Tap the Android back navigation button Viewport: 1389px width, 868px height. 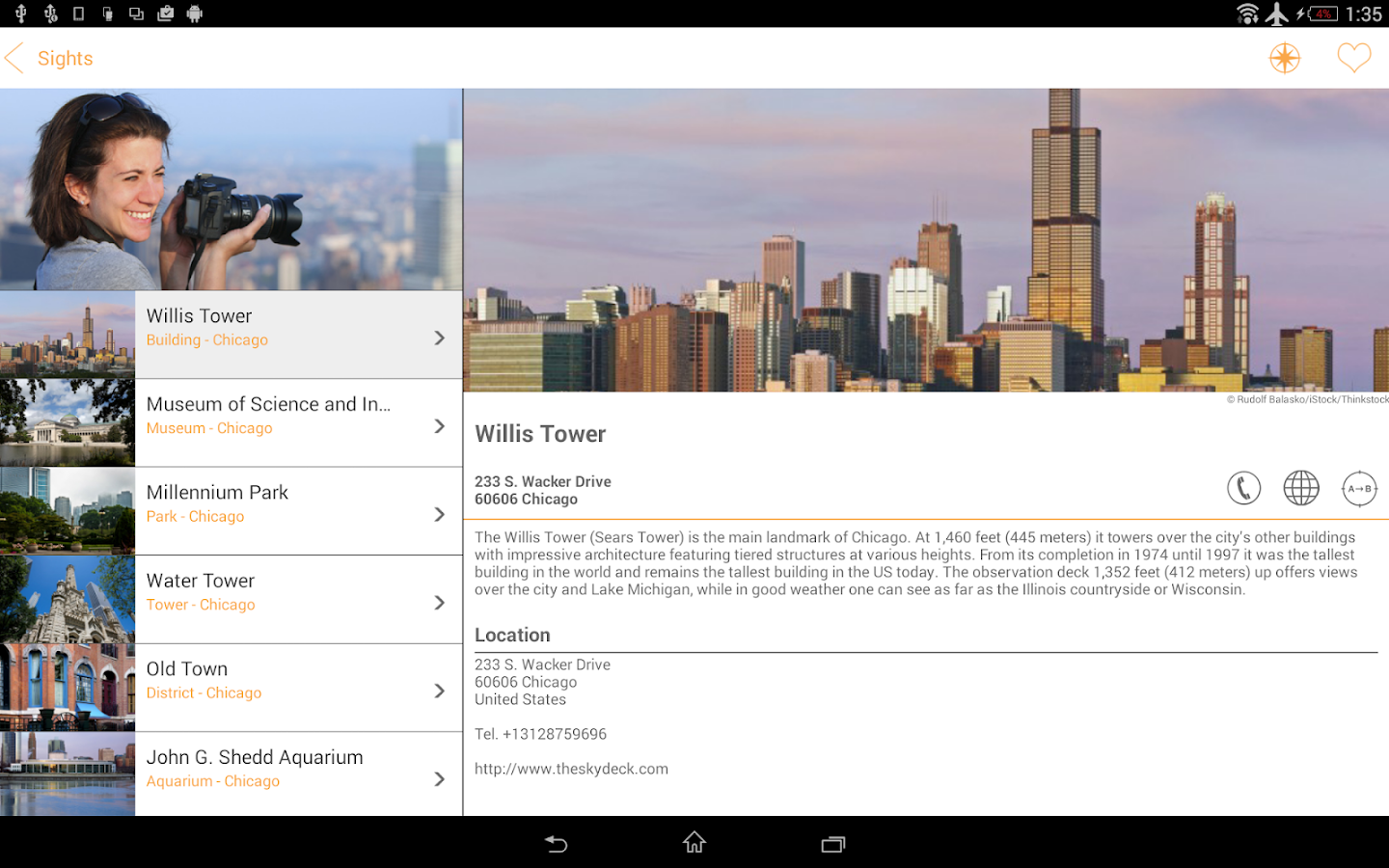[556, 844]
